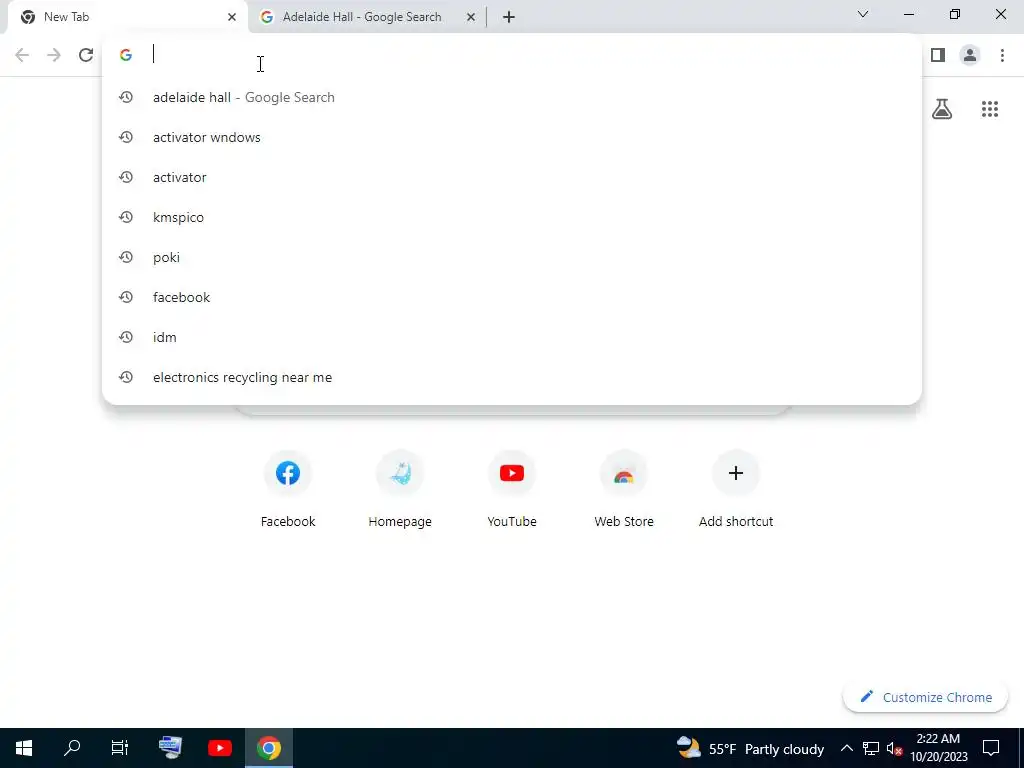Open the profile avatar menu
1024x768 pixels.
970,55
